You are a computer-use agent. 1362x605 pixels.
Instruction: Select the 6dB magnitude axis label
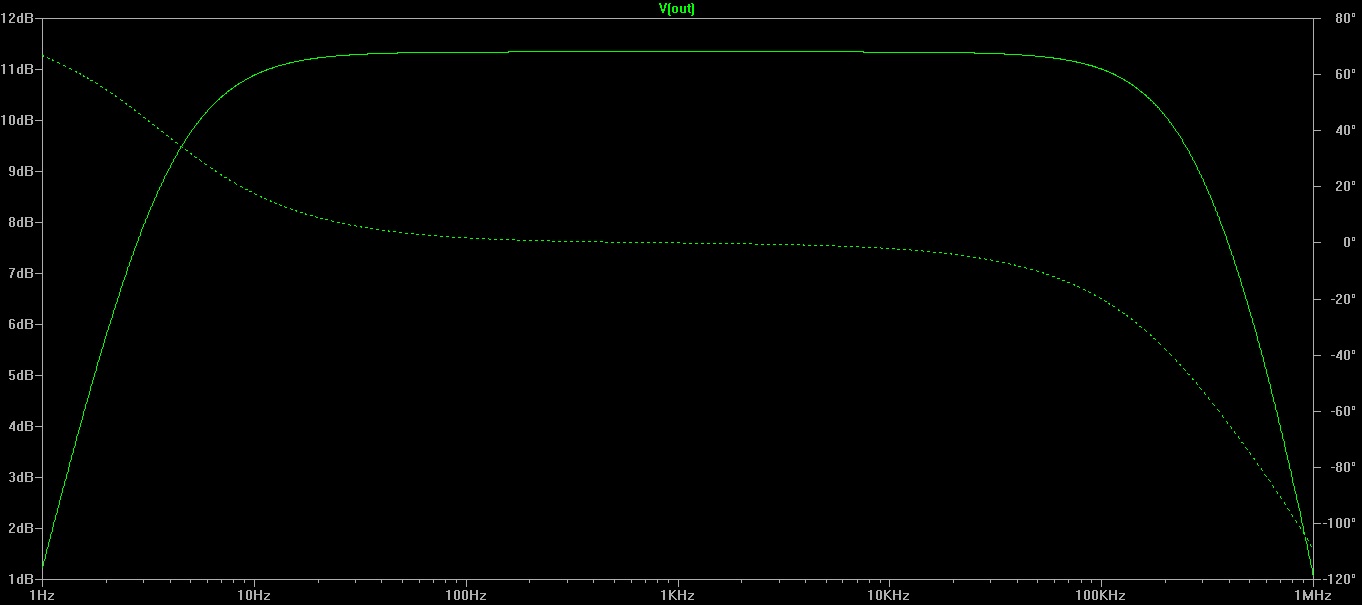pos(22,324)
